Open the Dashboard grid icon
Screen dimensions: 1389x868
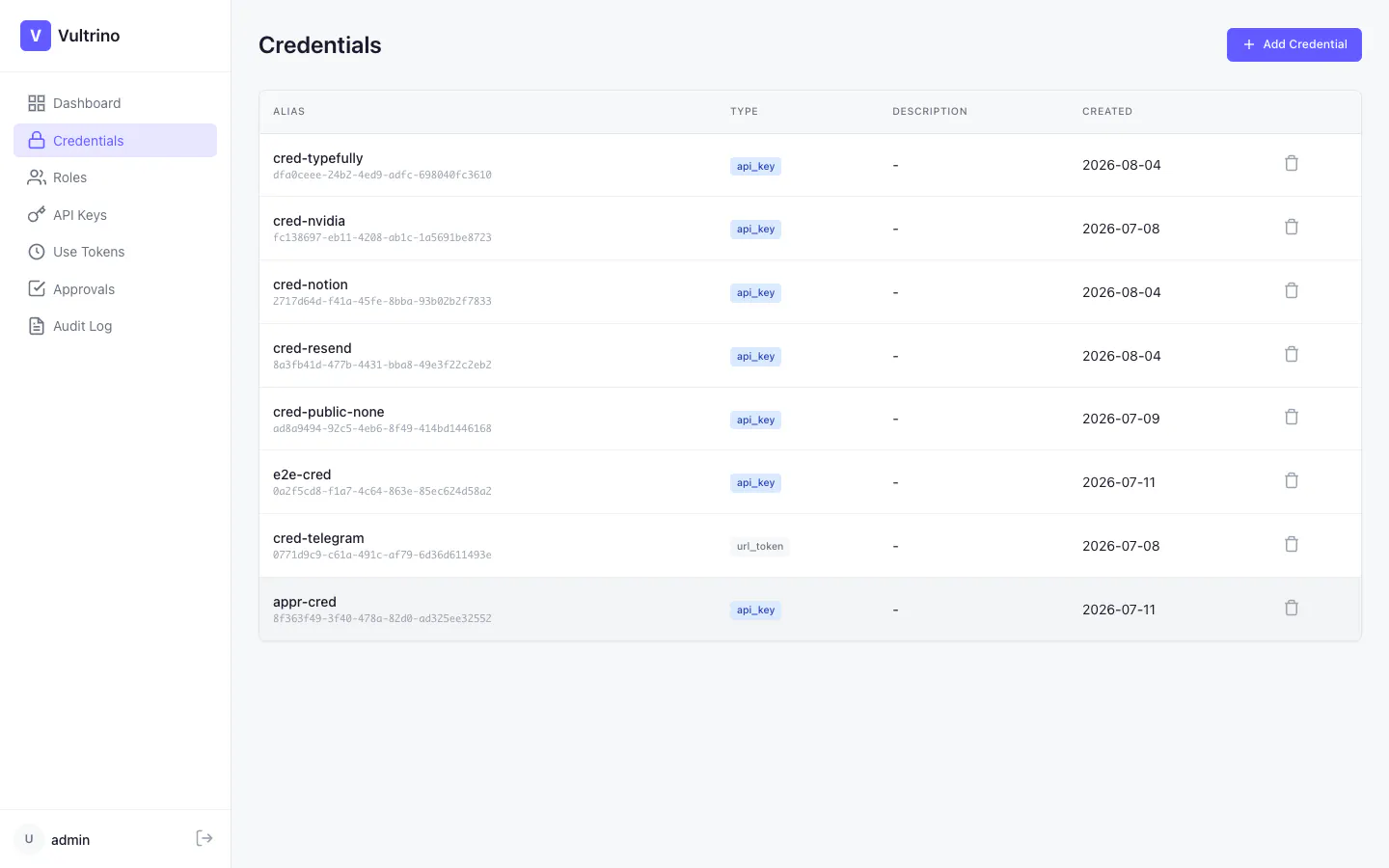[x=37, y=103]
